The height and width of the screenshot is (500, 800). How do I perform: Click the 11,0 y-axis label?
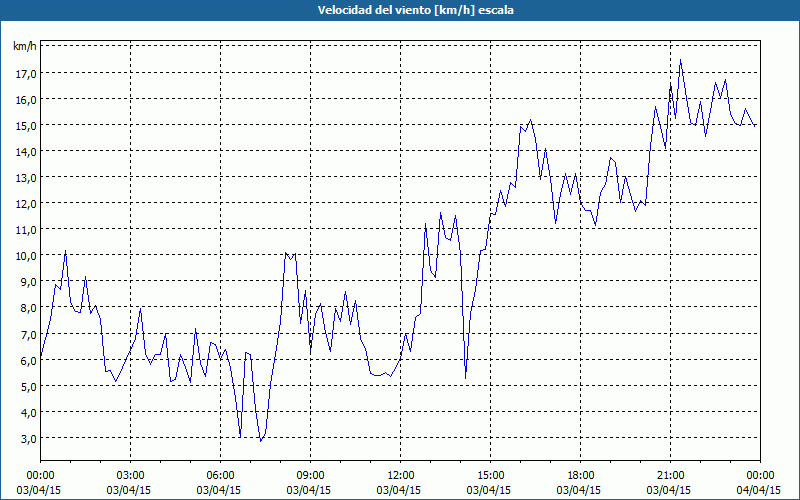(x=26, y=230)
